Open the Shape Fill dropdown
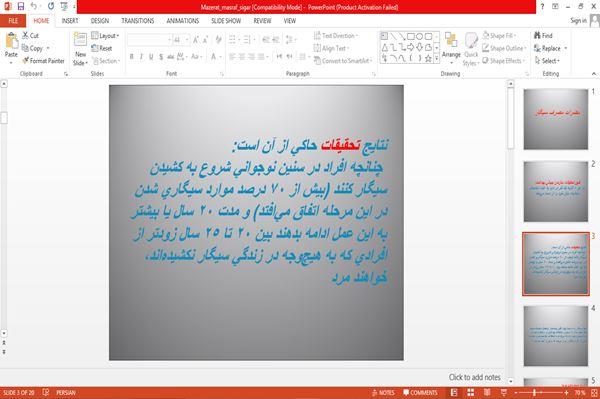Screen dimensions: 600x399 tap(499, 35)
